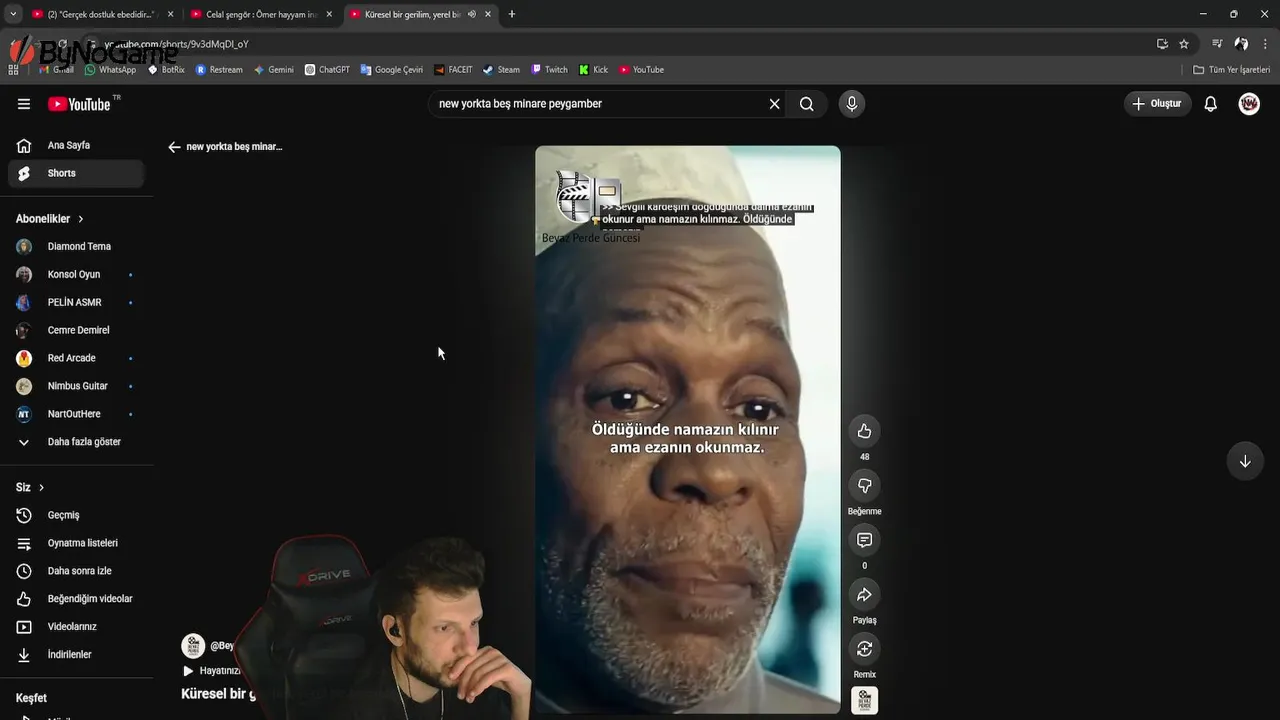
Task: Open Twitch bookmark
Action: [x=549, y=70]
